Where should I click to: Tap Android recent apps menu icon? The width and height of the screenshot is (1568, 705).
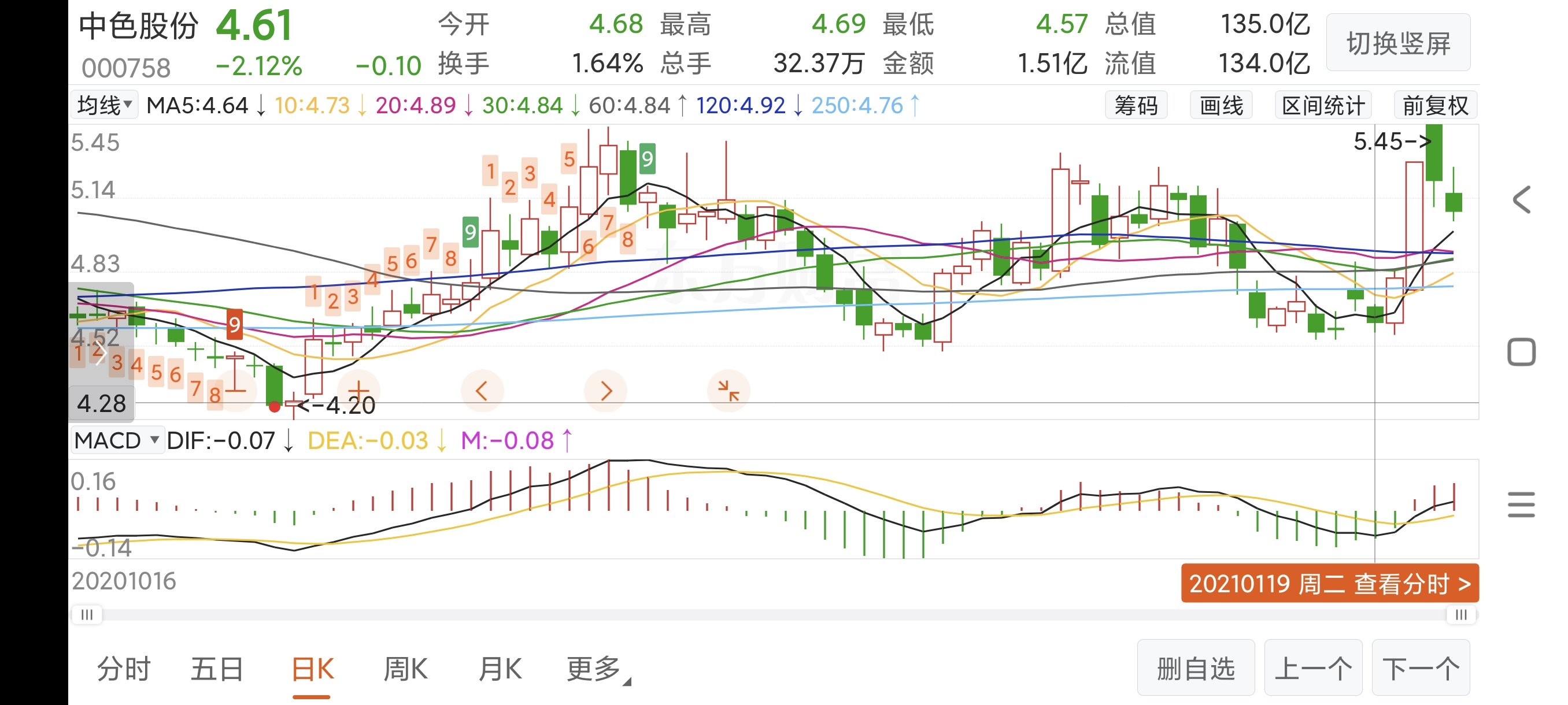[x=1521, y=504]
